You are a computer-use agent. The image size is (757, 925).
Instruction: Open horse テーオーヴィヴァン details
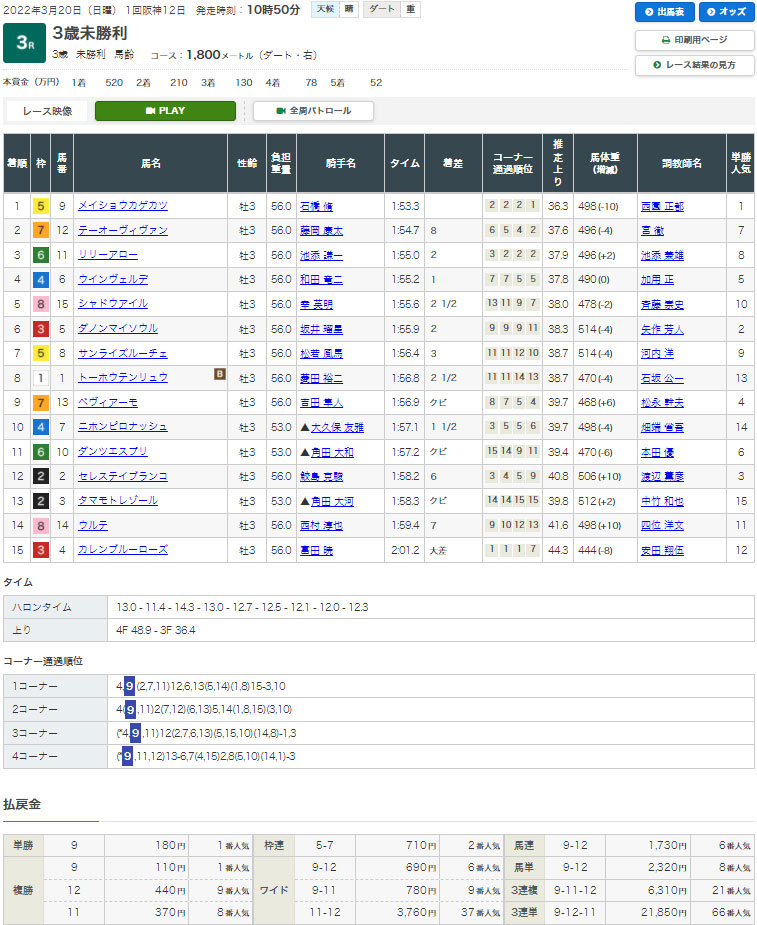click(122, 230)
